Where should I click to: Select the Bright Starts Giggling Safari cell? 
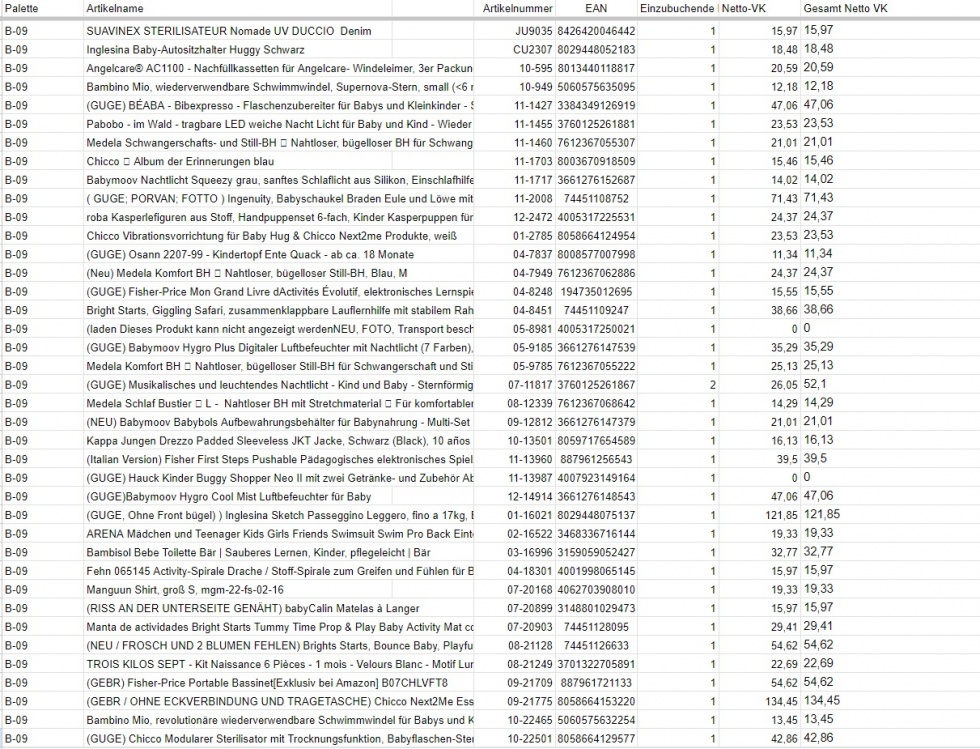[x=279, y=310]
